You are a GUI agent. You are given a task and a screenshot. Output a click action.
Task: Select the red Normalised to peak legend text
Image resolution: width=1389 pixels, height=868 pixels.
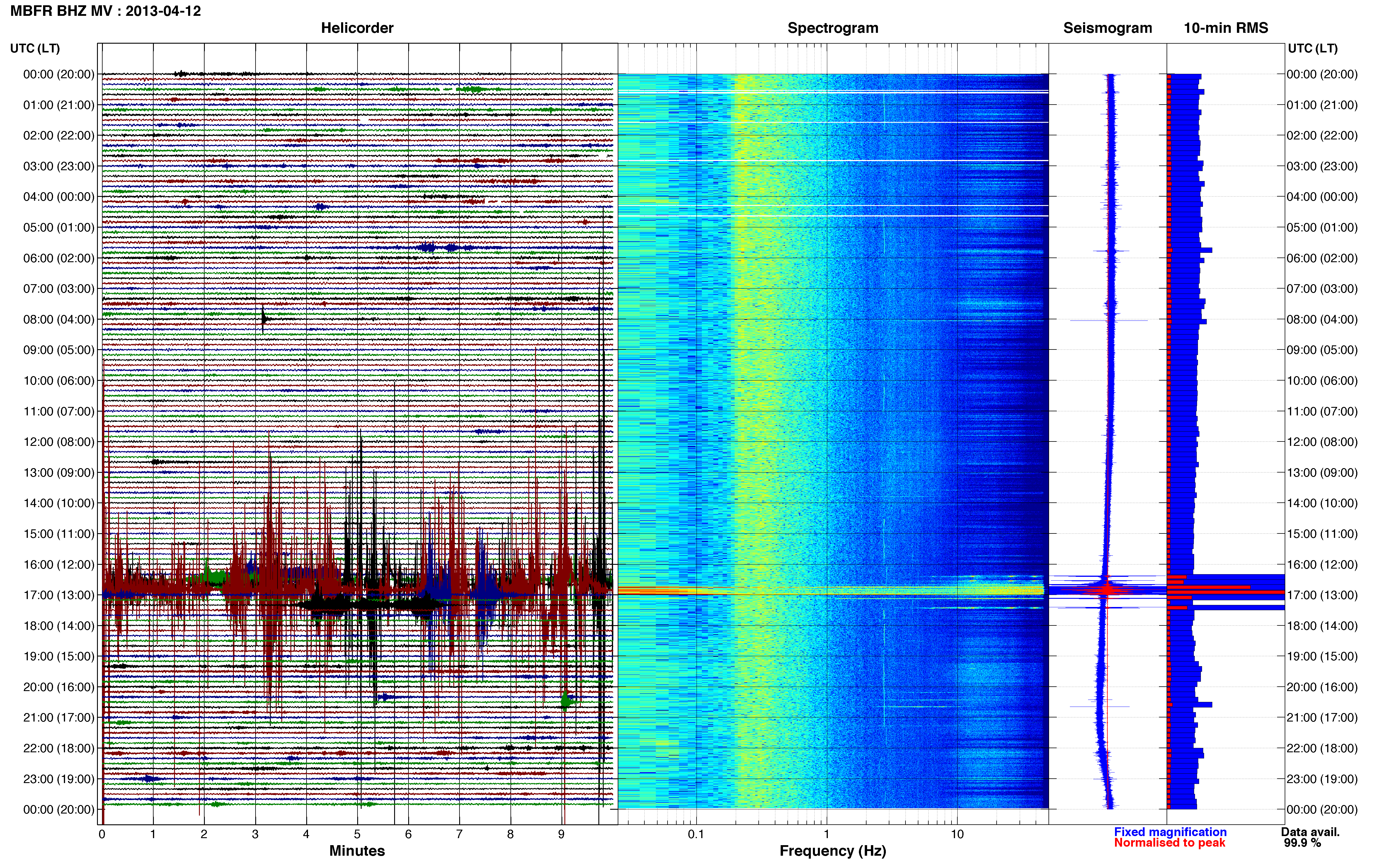pyautogui.click(x=1170, y=843)
